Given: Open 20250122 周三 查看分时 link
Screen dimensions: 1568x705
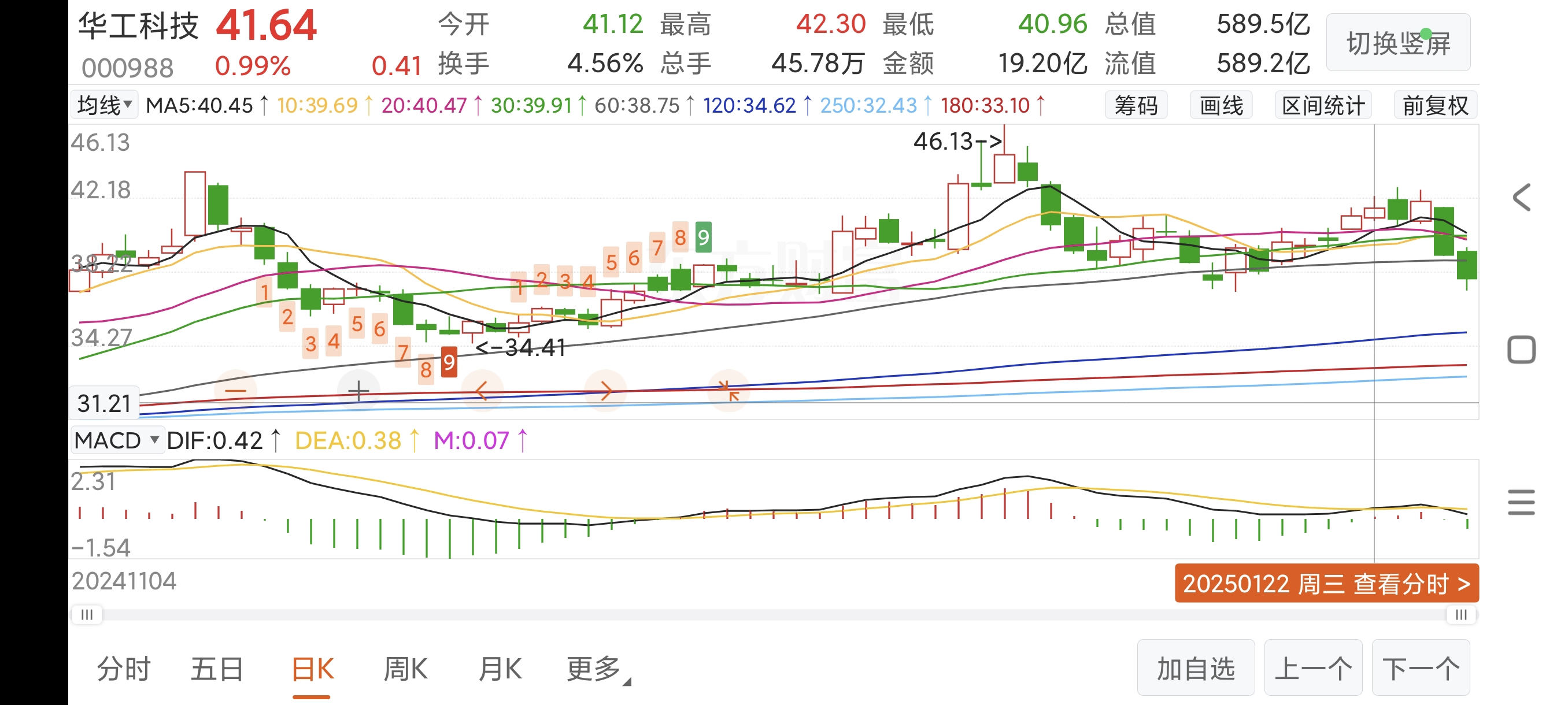Looking at the screenshot, I should tap(1326, 583).
